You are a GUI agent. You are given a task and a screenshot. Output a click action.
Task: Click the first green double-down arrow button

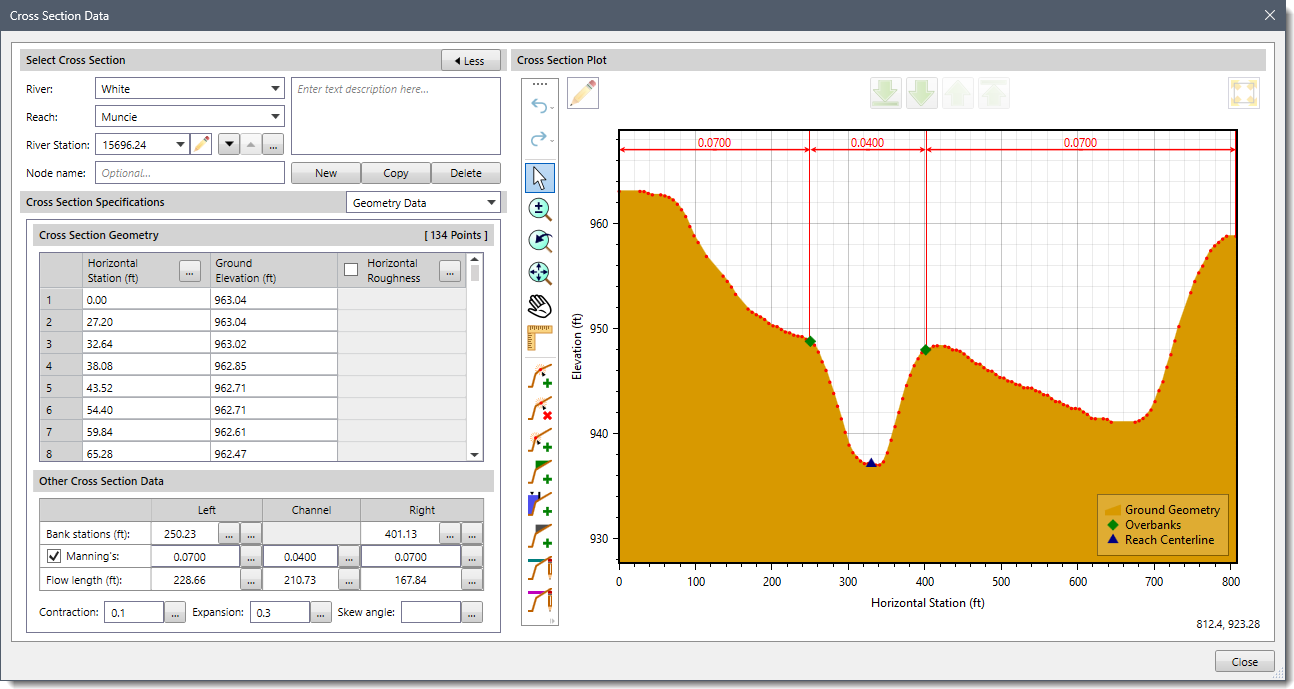pos(886,93)
